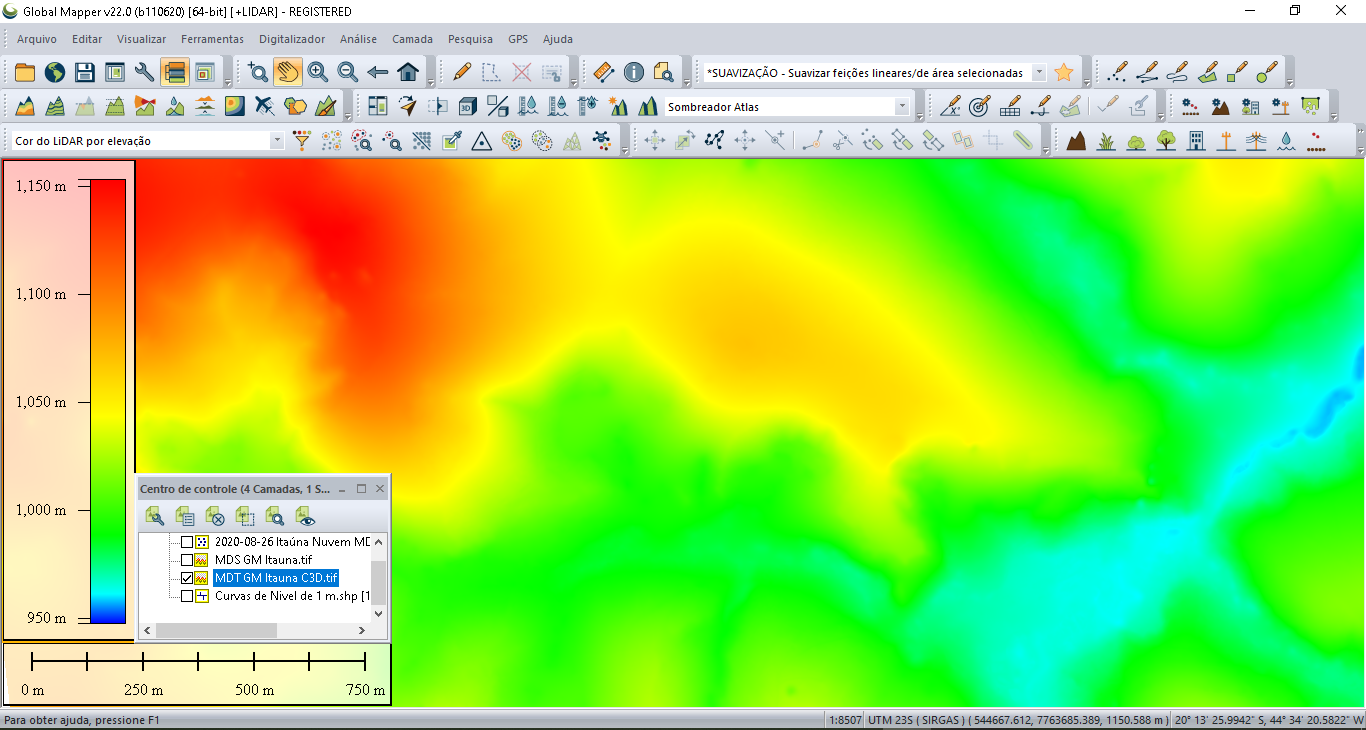
Task: Expand the SUAVIZAÇÃO favorites dropdown
Action: 1039,72
